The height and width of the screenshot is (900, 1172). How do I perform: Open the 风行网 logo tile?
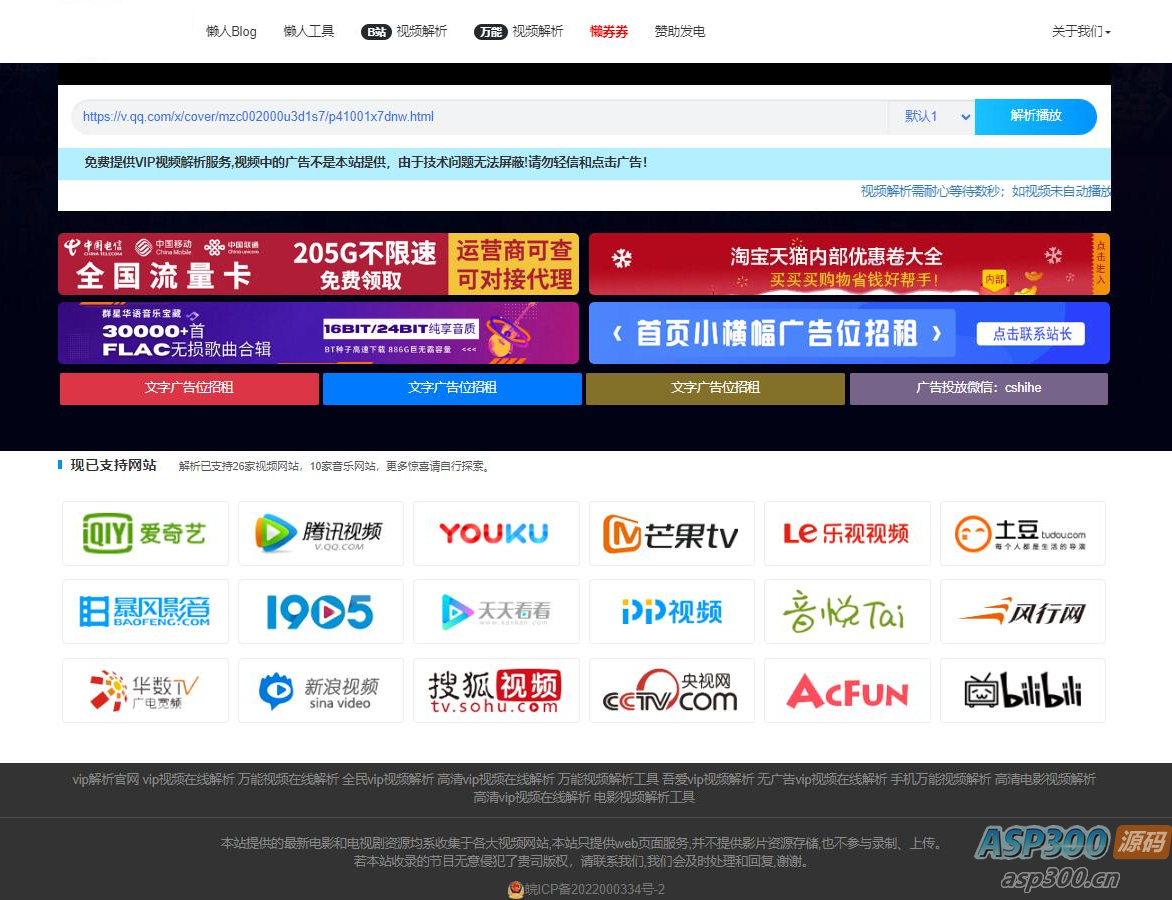1023,611
